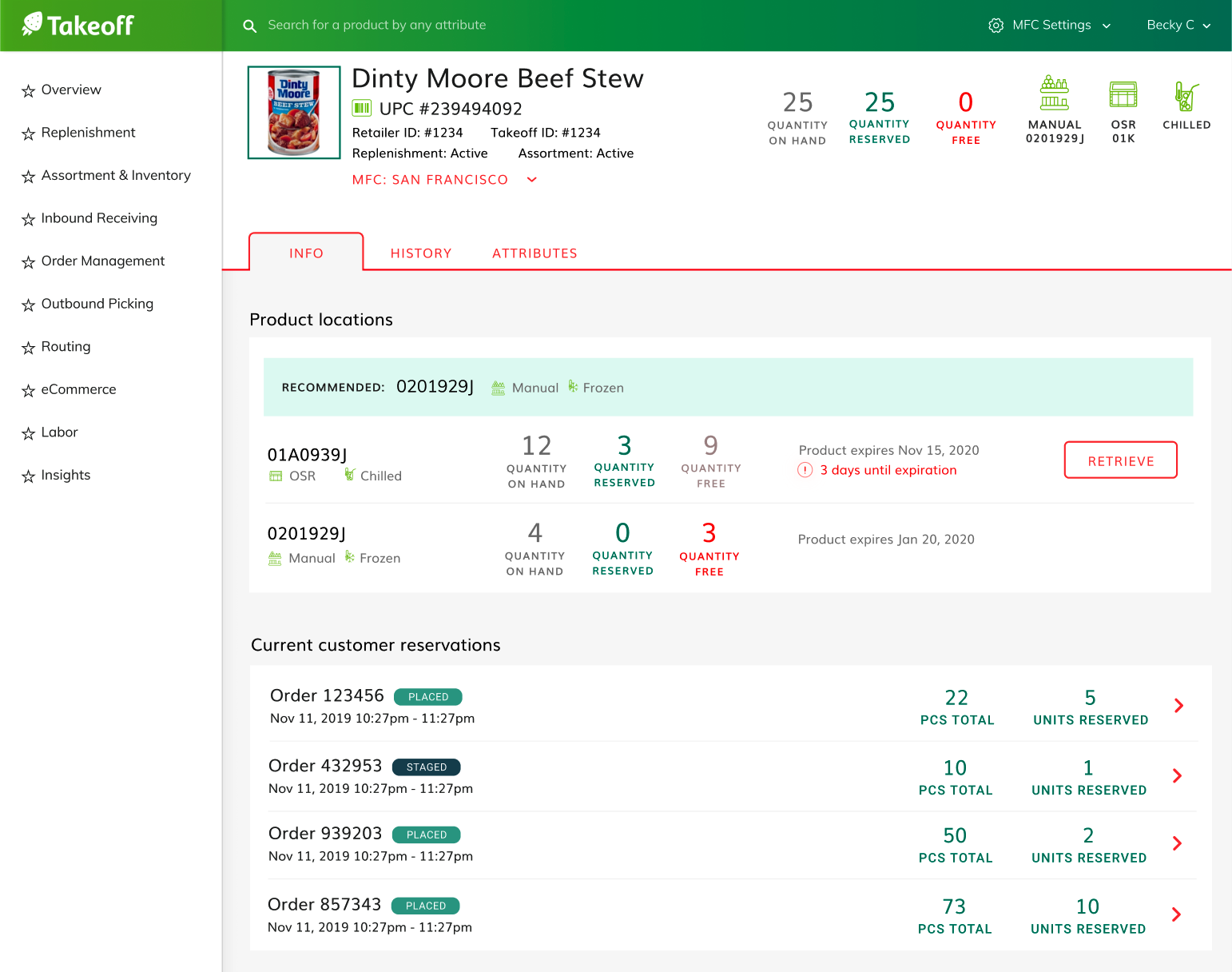This screenshot has width=1232, height=972.
Task: Click the recommended location 0201929J text
Action: click(x=435, y=387)
